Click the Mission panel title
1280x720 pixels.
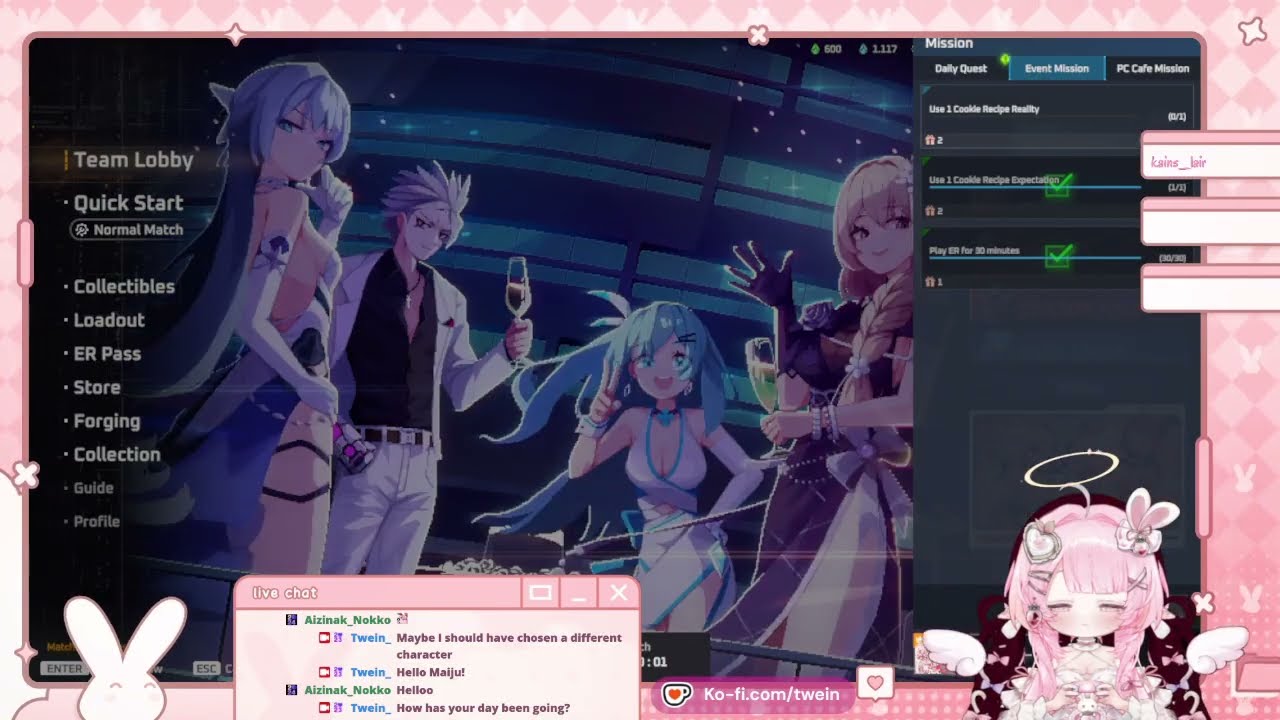949,43
